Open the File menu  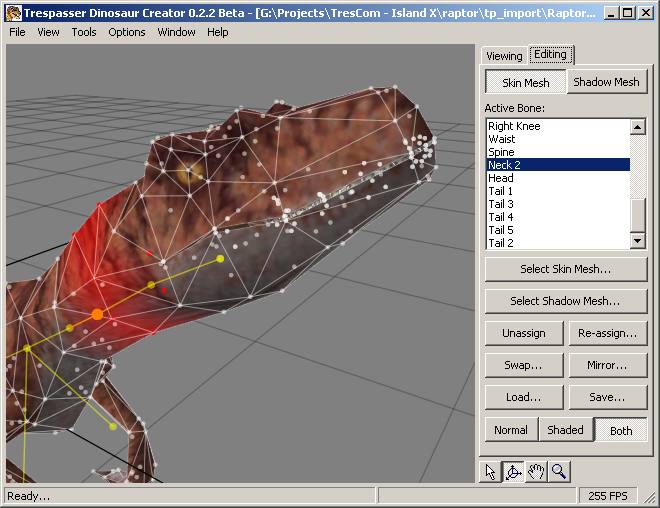[x=17, y=32]
